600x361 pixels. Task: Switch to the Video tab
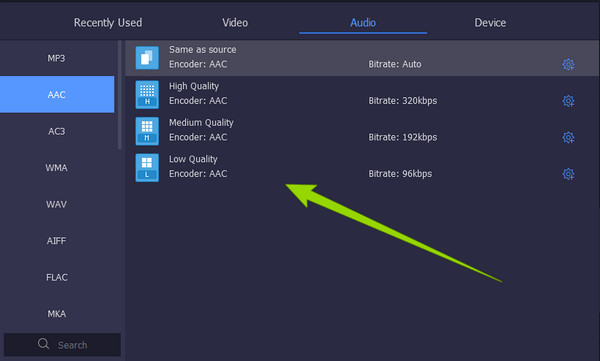(x=235, y=23)
